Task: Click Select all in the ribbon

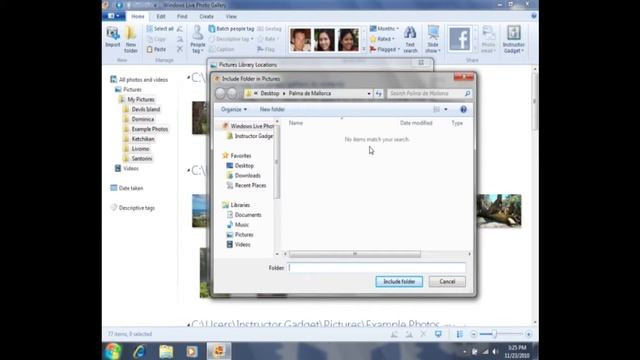Action: (160, 29)
